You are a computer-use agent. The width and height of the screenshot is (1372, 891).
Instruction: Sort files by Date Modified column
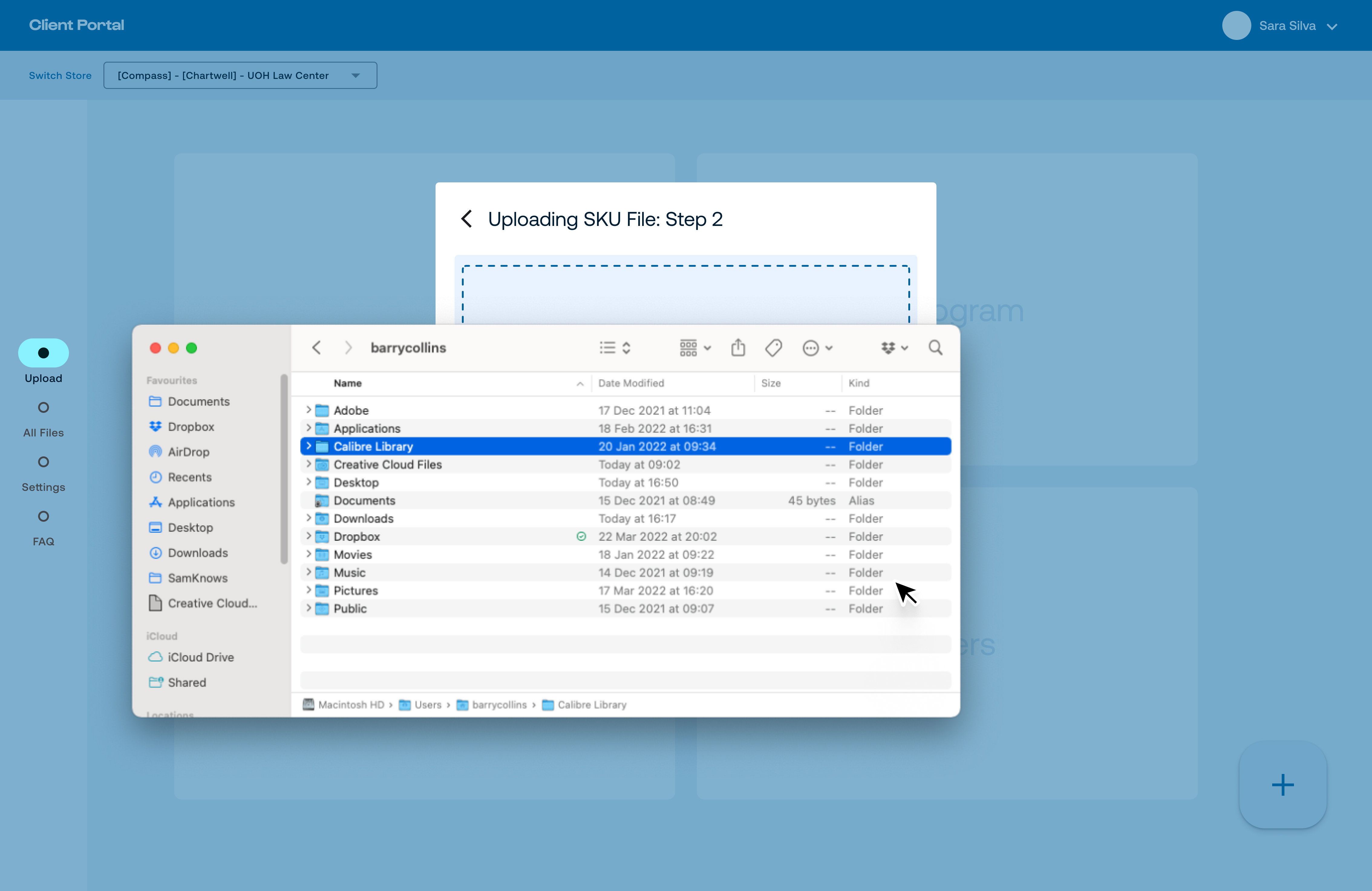(x=631, y=383)
